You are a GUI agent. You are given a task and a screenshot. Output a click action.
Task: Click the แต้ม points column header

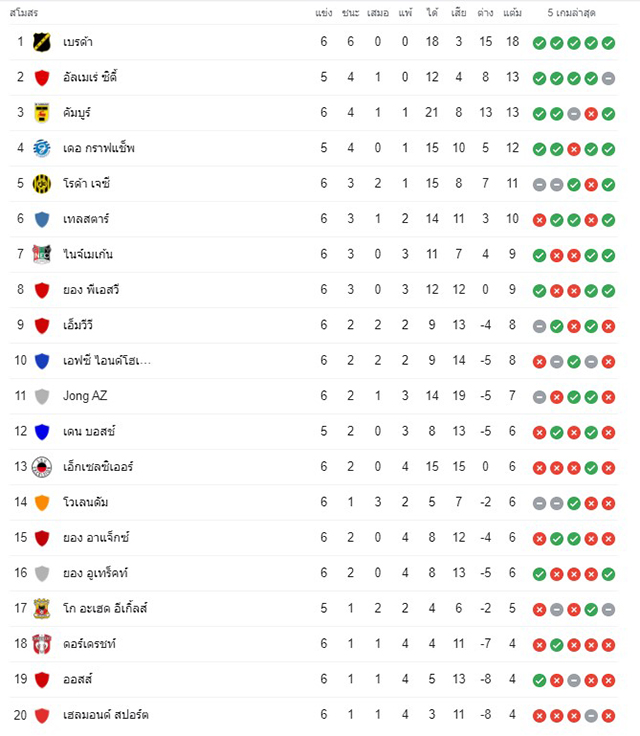pos(512,13)
